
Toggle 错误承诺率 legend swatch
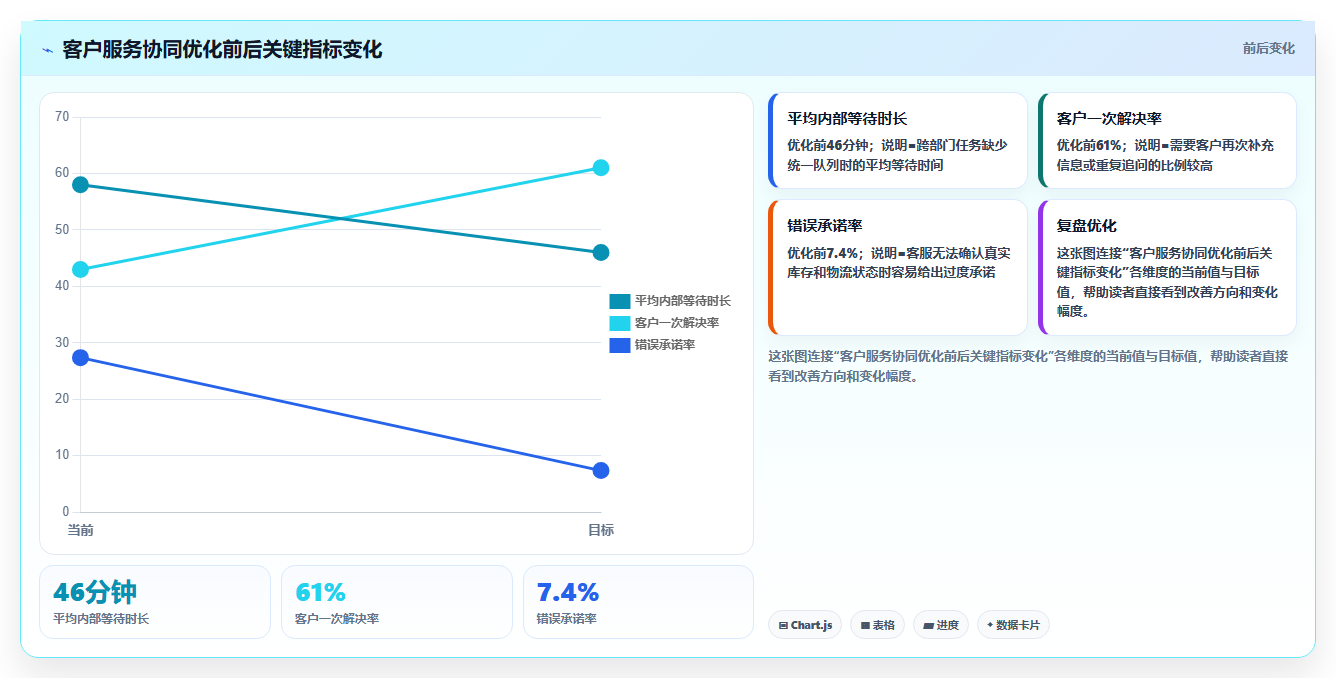(x=620, y=345)
